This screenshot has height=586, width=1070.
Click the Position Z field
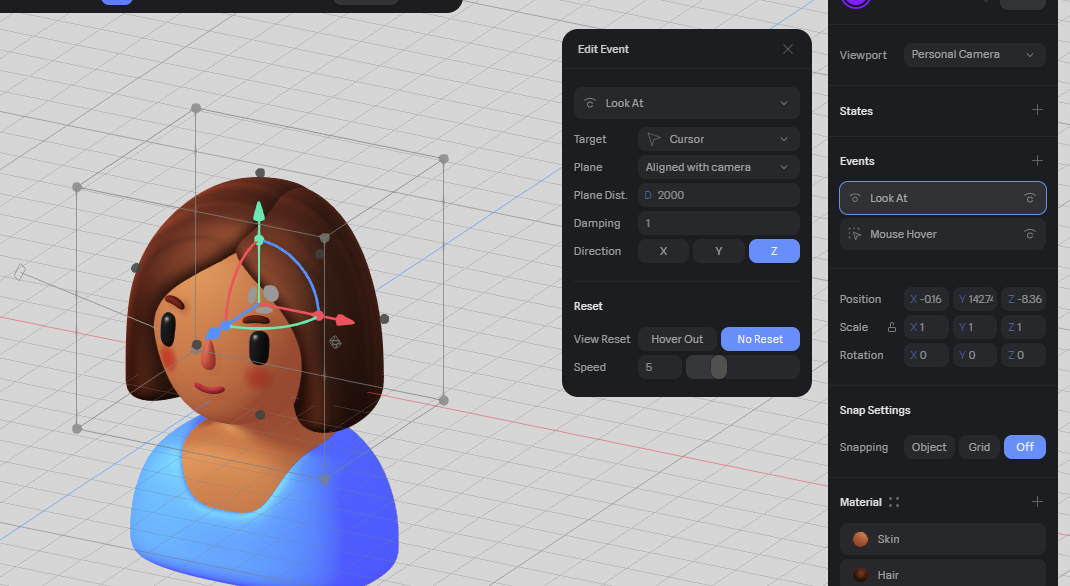point(1024,299)
